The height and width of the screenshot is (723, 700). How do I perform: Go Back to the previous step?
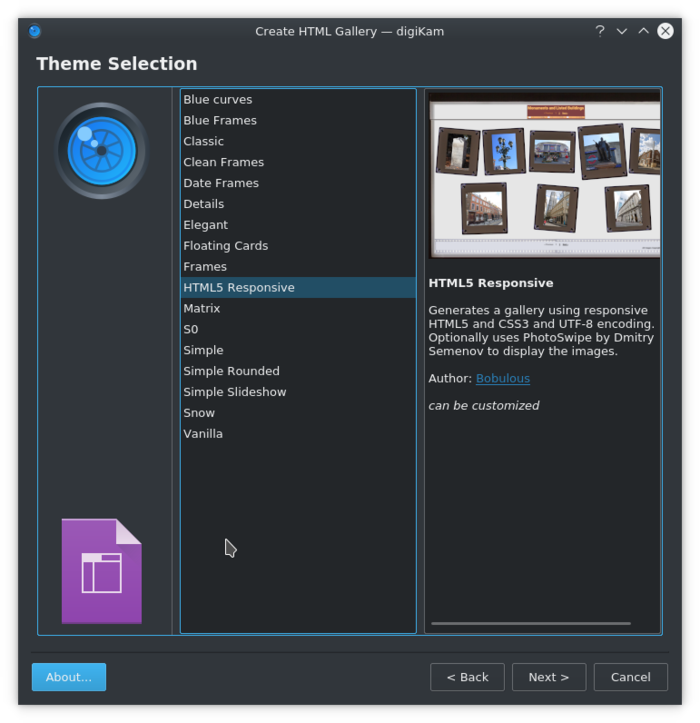467,677
